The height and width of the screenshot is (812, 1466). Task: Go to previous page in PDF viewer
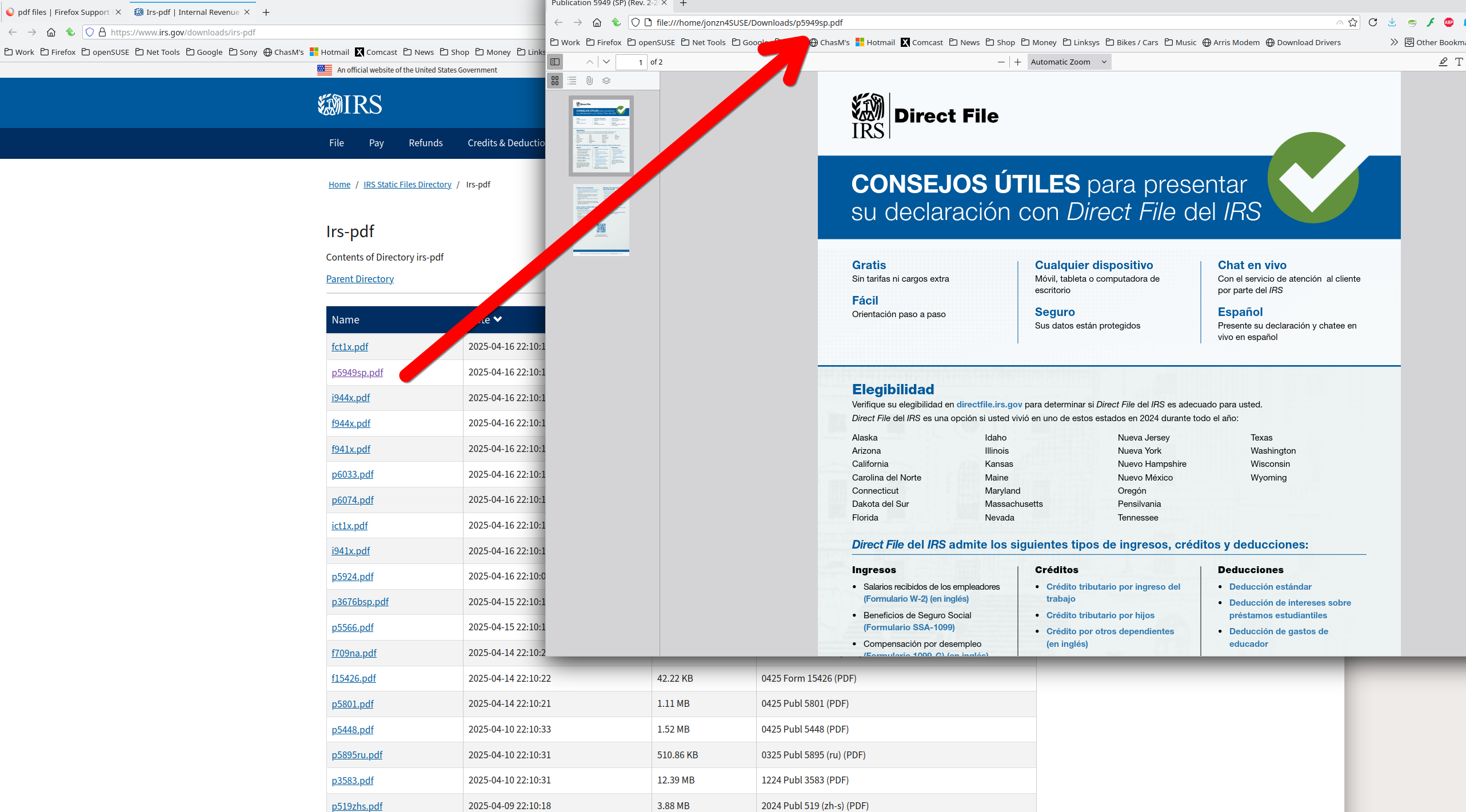pyautogui.click(x=589, y=62)
